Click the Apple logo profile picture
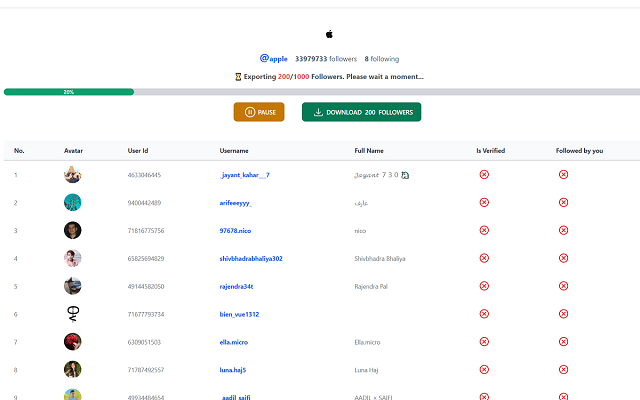The height and width of the screenshot is (400, 640). click(x=329, y=34)
